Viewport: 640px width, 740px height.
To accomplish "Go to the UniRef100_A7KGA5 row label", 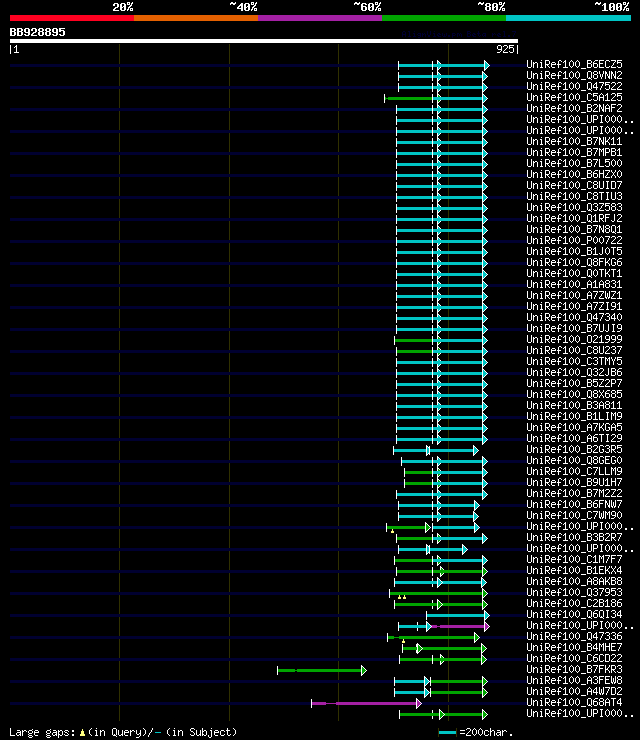I will pyautogui.click(x=574, y=427).
